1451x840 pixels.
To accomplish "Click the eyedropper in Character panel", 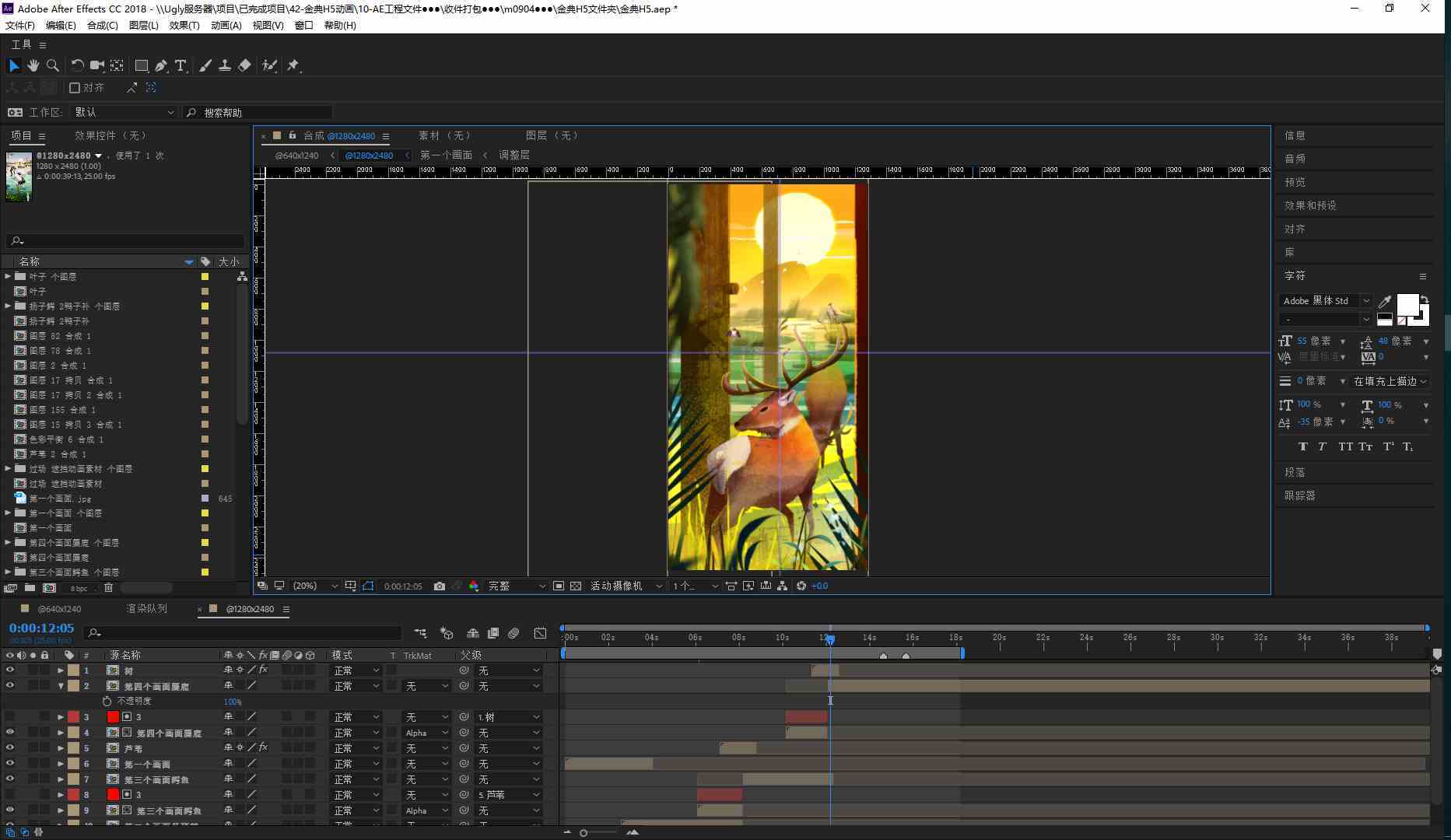I will (x=1385, y=302).
